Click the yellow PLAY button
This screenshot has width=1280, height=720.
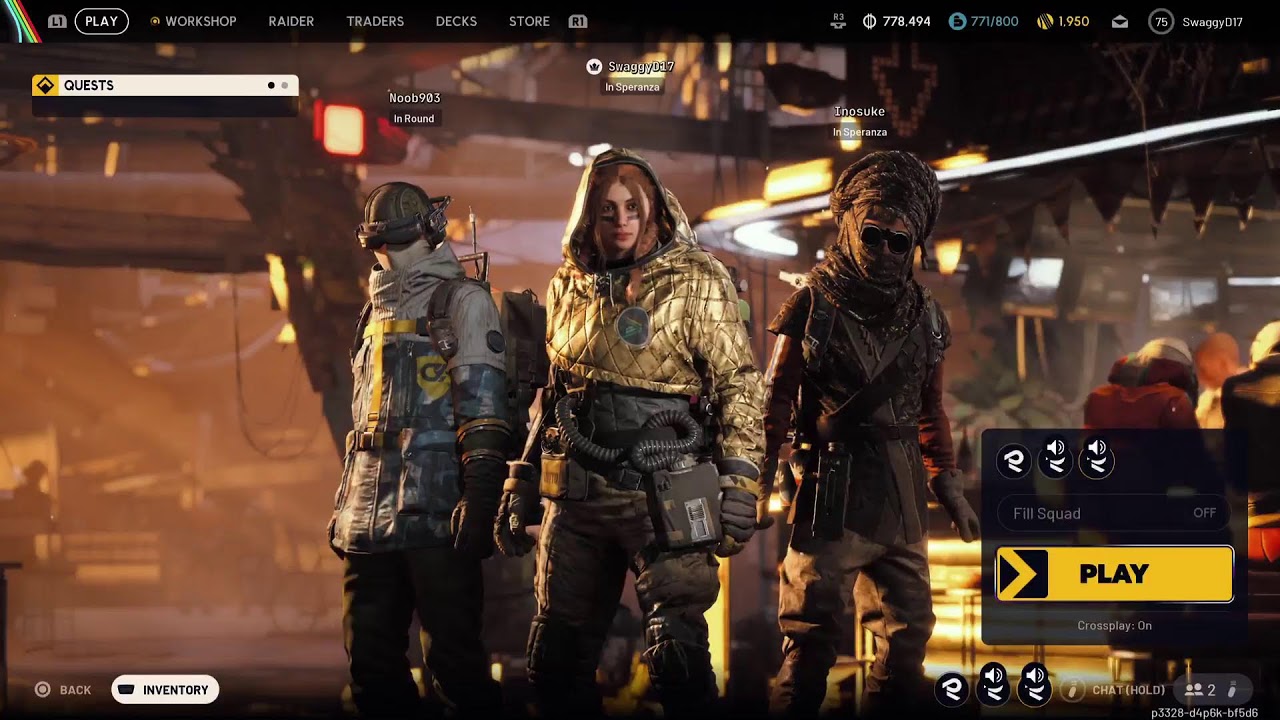coord(1114,574)
